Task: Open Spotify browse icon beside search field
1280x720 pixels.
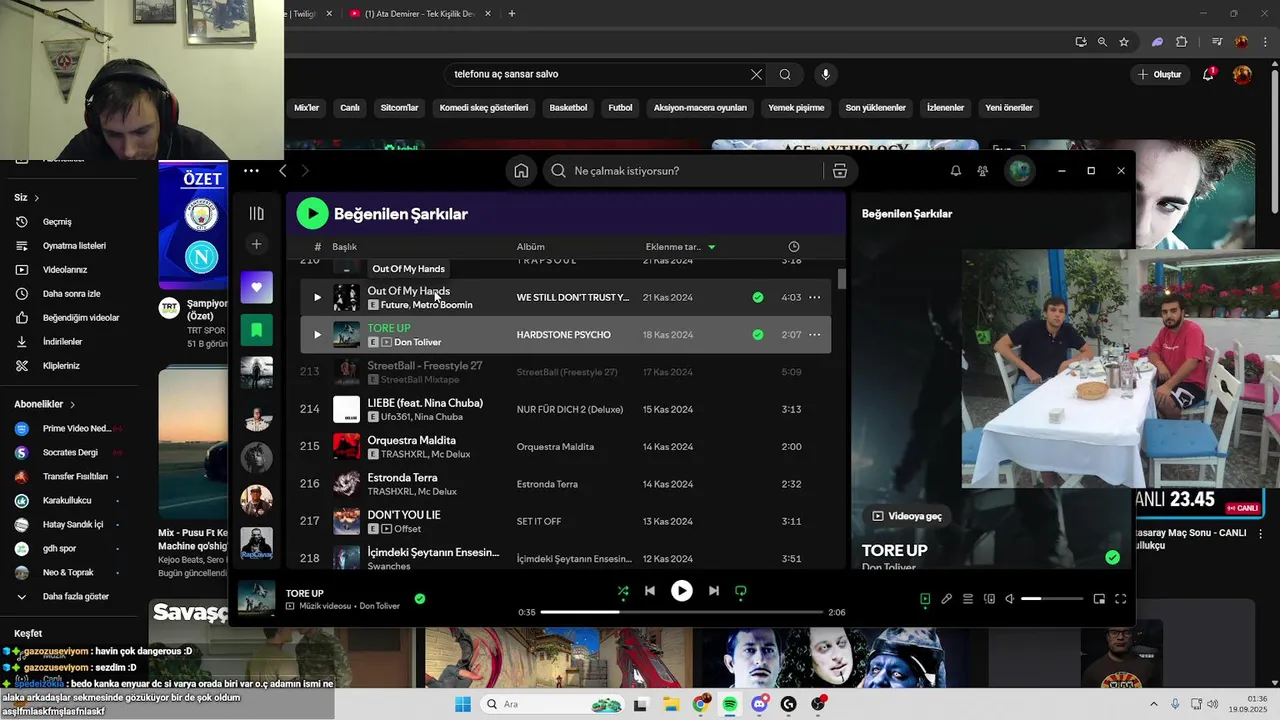Action: pos(840,171)
